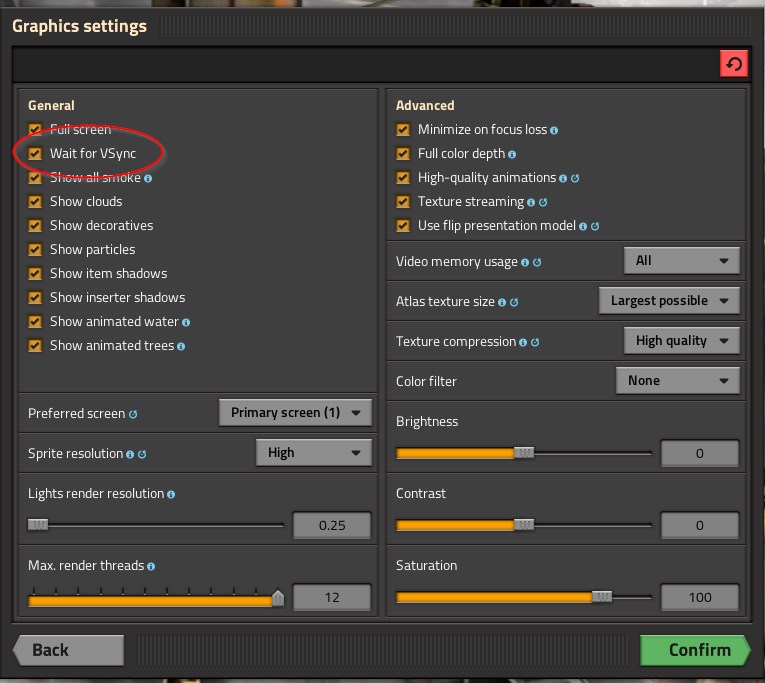The width and height of the screenshot is (765, 683).
Task: Expand the Video memory usage dropdown
Action: pos(681,261)
